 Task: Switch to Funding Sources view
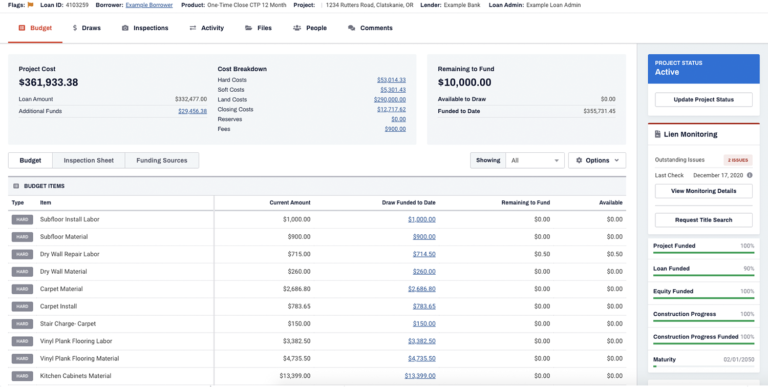pos(162,160)
